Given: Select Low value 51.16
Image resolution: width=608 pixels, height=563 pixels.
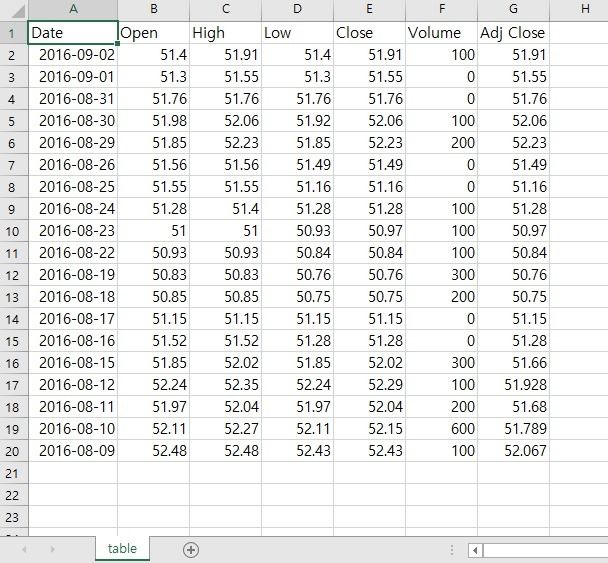Looking at the screenshot, I should [x=297, y=187].
